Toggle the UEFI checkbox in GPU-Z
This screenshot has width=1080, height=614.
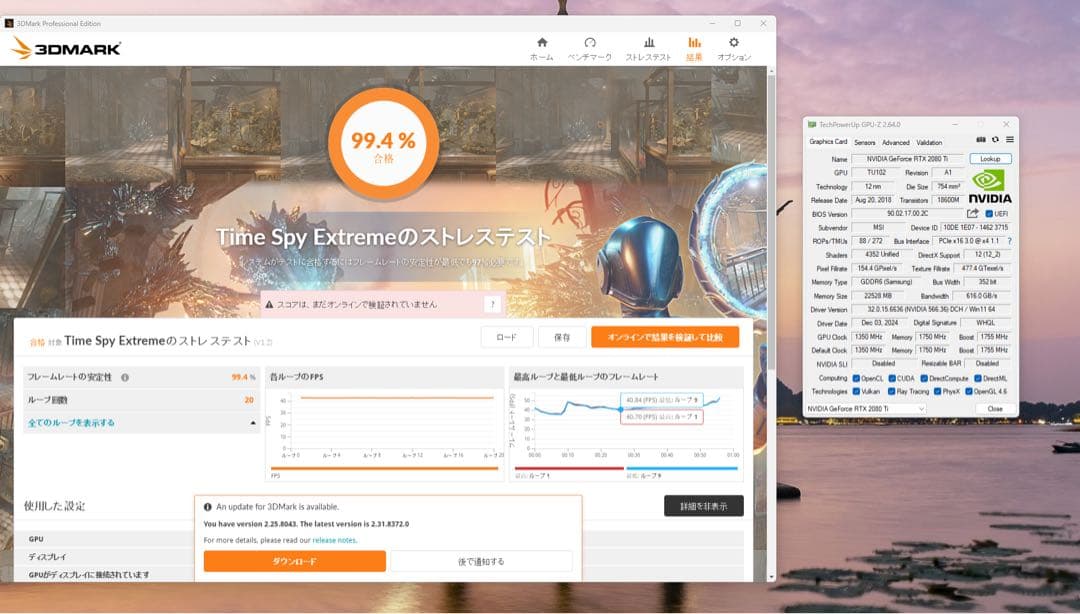(x=988, y=214)
